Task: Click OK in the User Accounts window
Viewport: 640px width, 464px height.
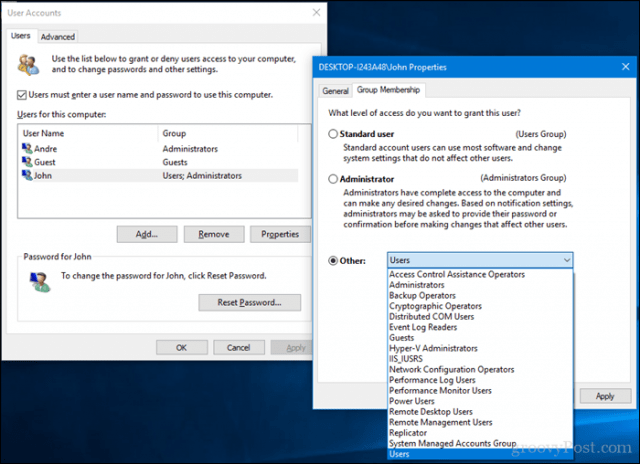Action: [182, 348]
